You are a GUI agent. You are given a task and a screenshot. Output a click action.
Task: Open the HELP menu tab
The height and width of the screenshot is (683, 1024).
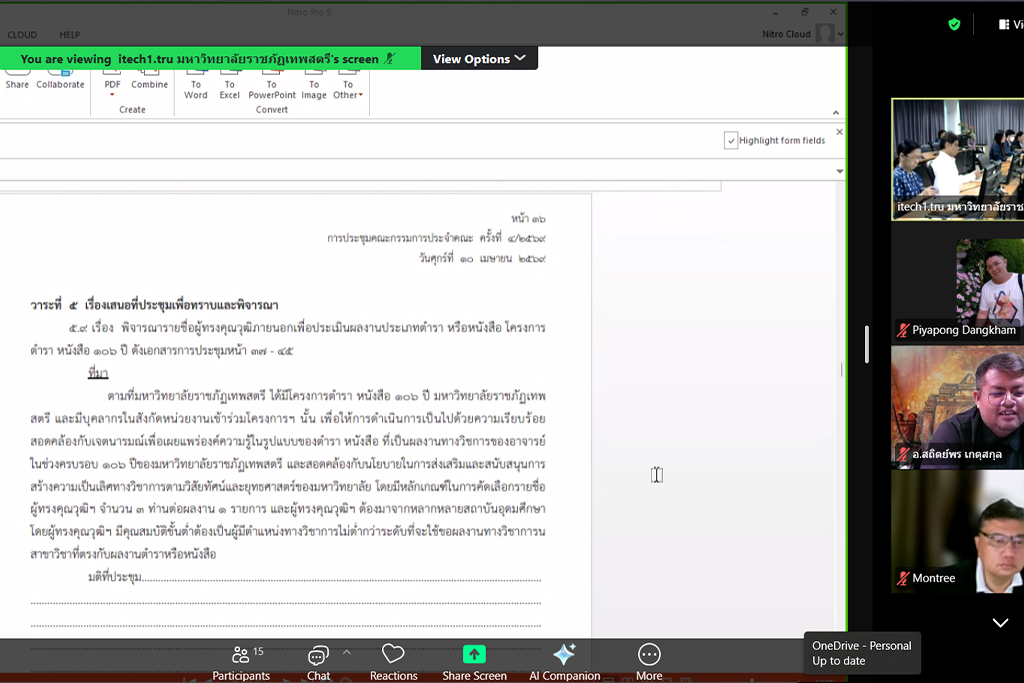click(x=70, y=35)
